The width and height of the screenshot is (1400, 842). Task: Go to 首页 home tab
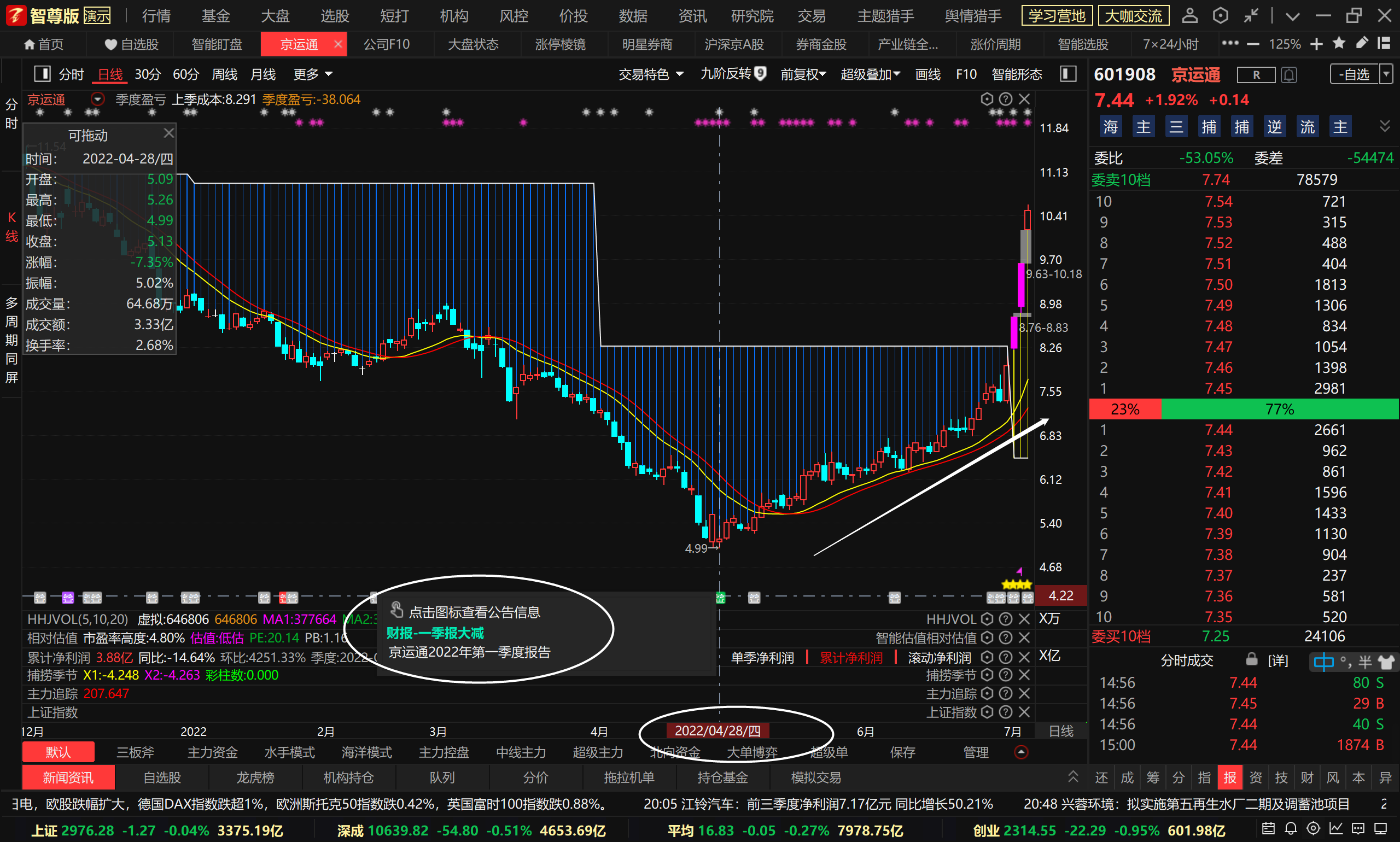tap(44, 44)
